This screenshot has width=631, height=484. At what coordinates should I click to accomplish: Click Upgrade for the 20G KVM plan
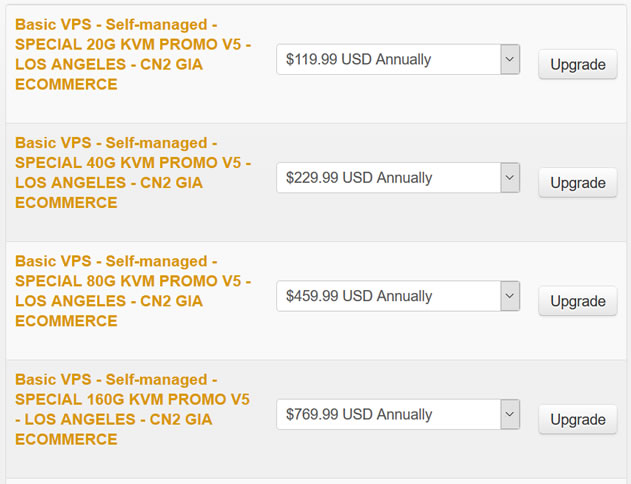577,65
